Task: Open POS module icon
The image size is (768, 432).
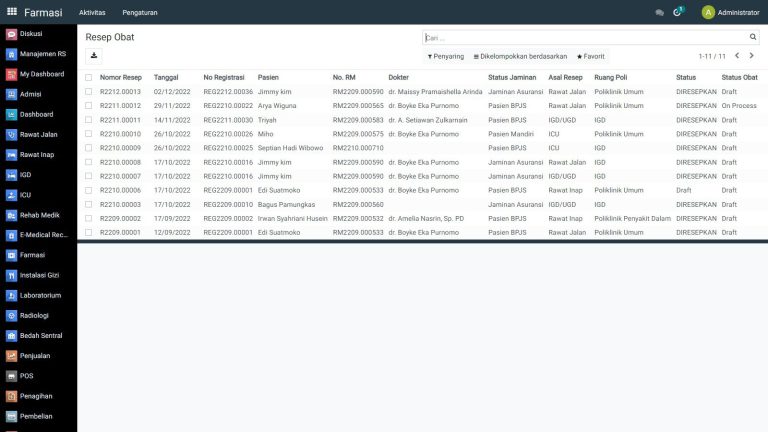Action: click(x=11, y=376)
